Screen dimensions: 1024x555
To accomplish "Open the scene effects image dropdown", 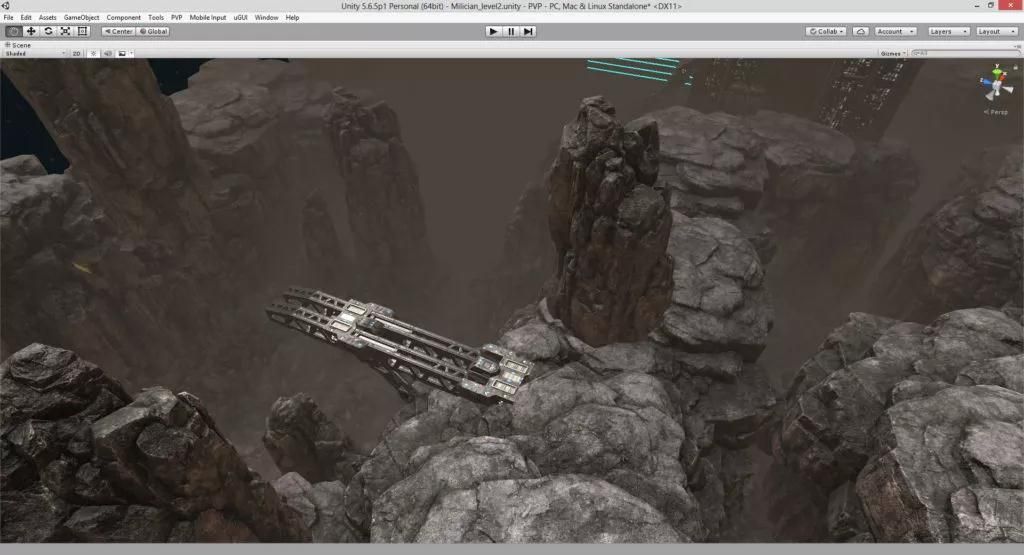I will 123,53.
